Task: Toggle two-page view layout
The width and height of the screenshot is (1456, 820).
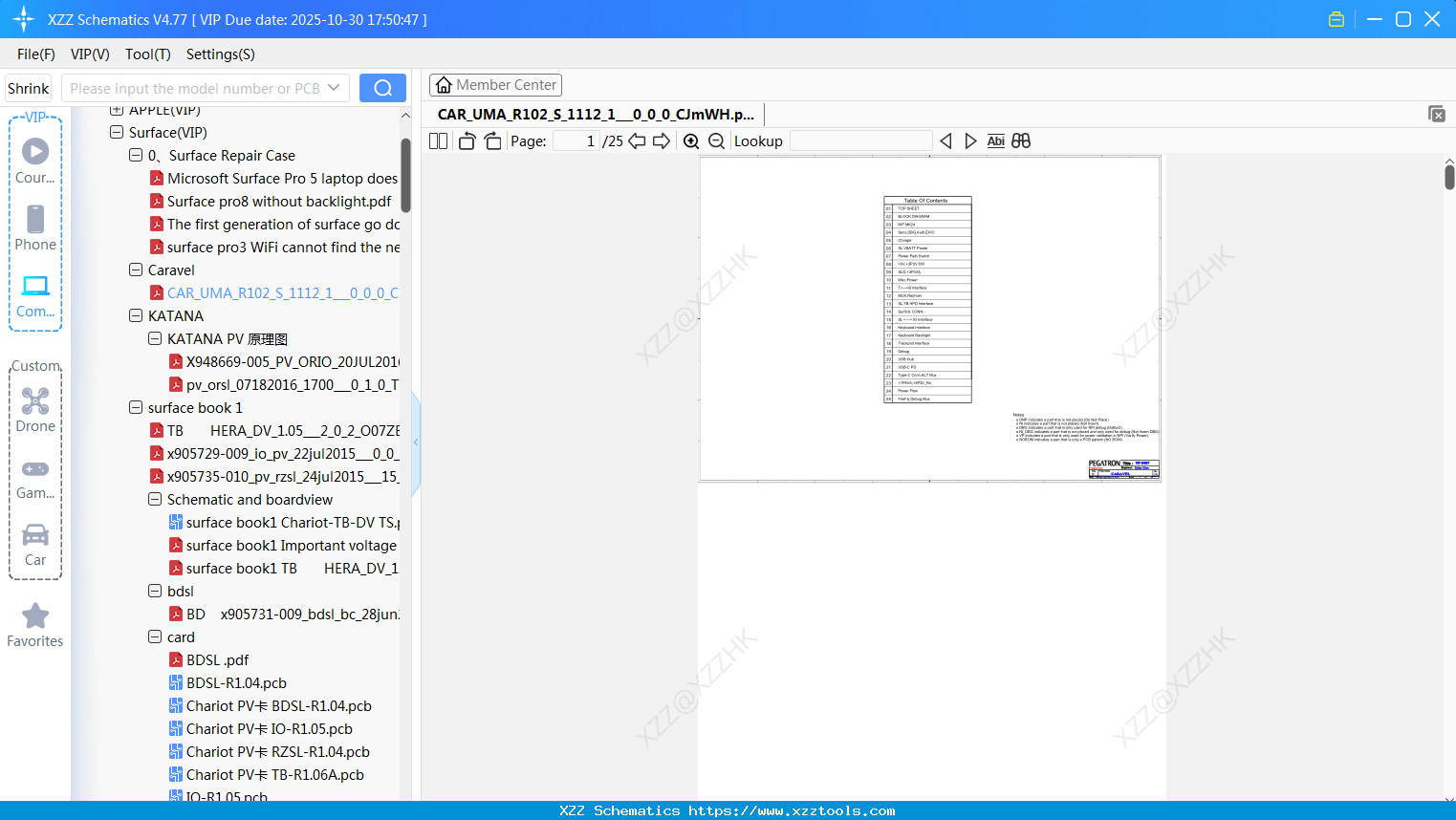Action: point(439,140)
